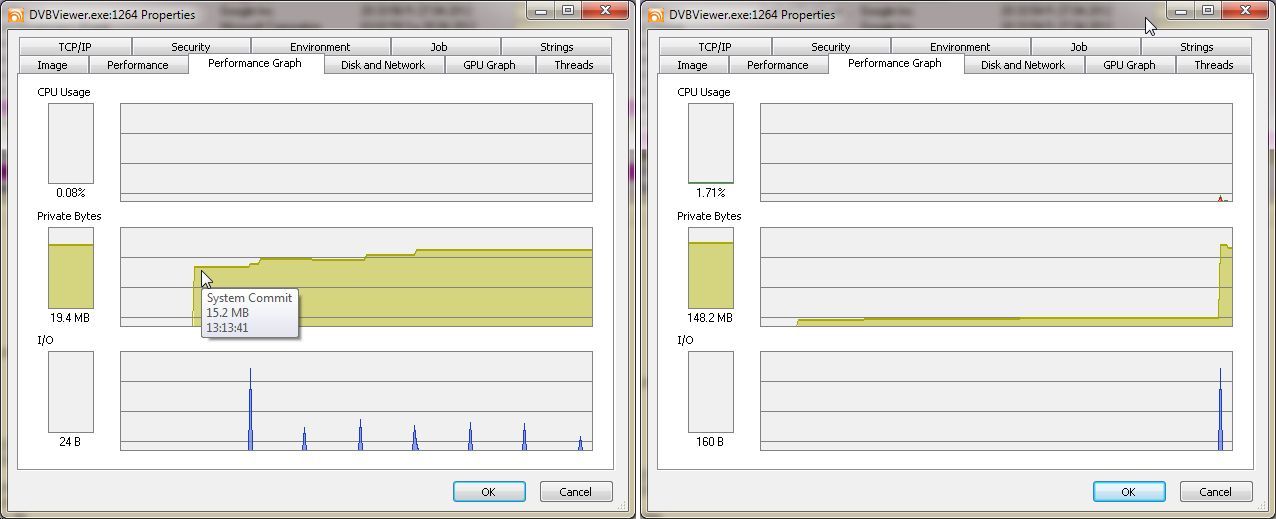
Task: Open Strings tab in right Properties window
Action: (x=1197, y=47)
